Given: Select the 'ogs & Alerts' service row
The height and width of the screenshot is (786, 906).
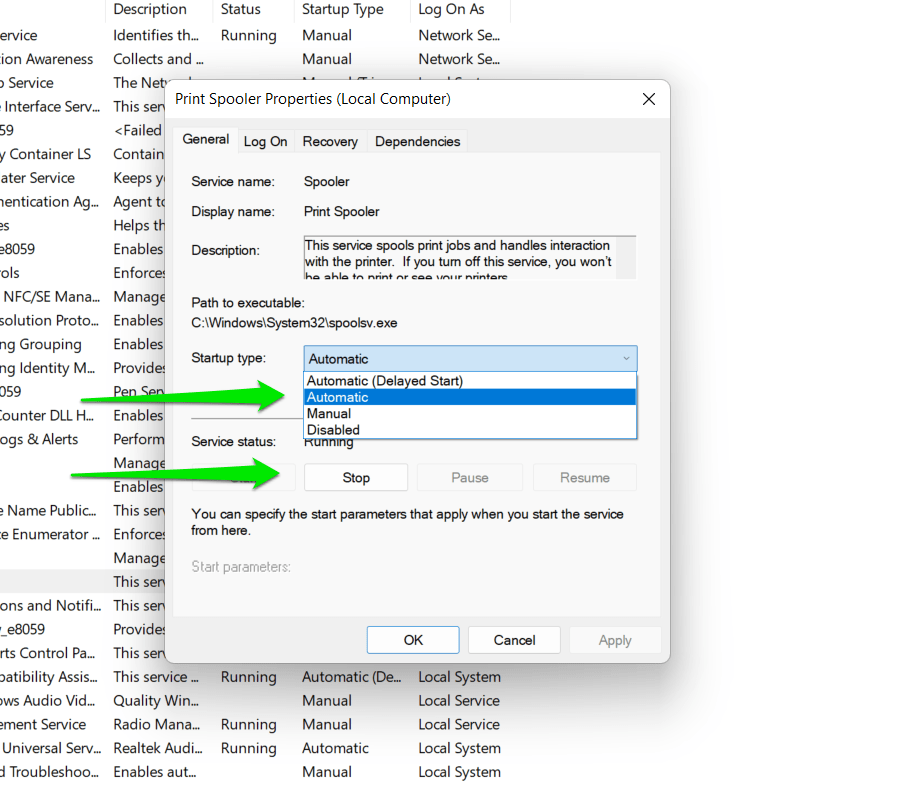Looking at the screenshot, I should pyautogui.click(x=39, y=439).
